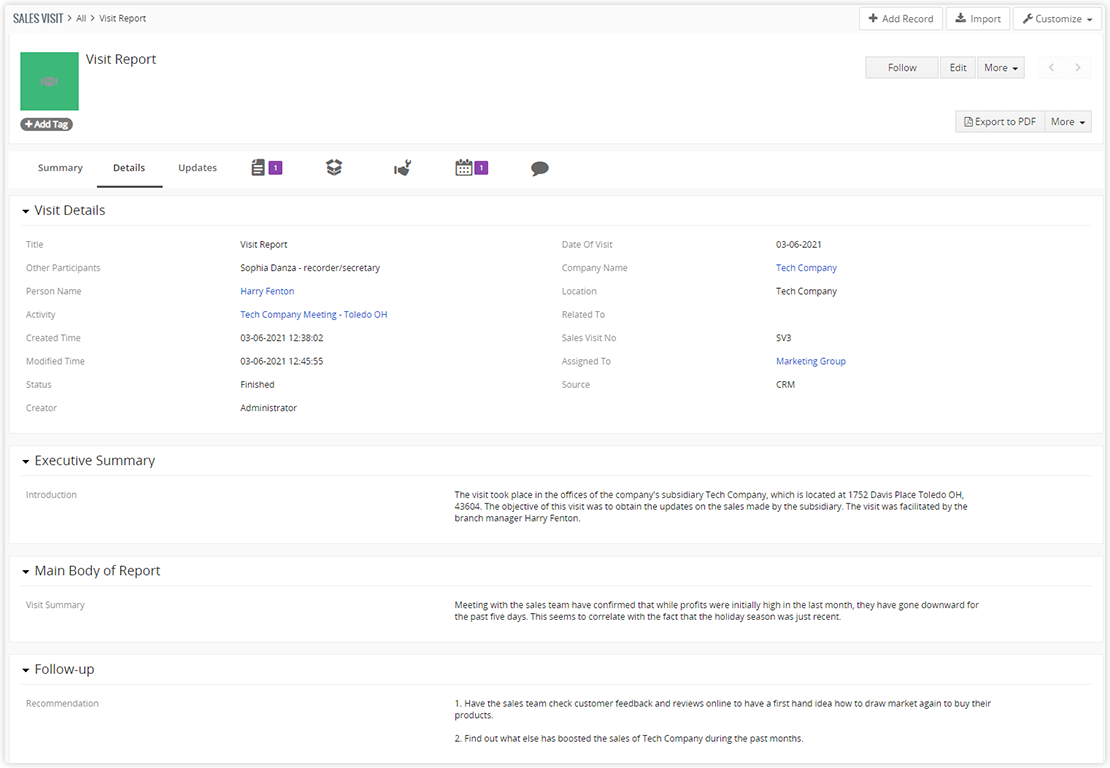Screen dimensions: 1110x768
Task: Add a tag to the record
Action: (x=47, y=124)
